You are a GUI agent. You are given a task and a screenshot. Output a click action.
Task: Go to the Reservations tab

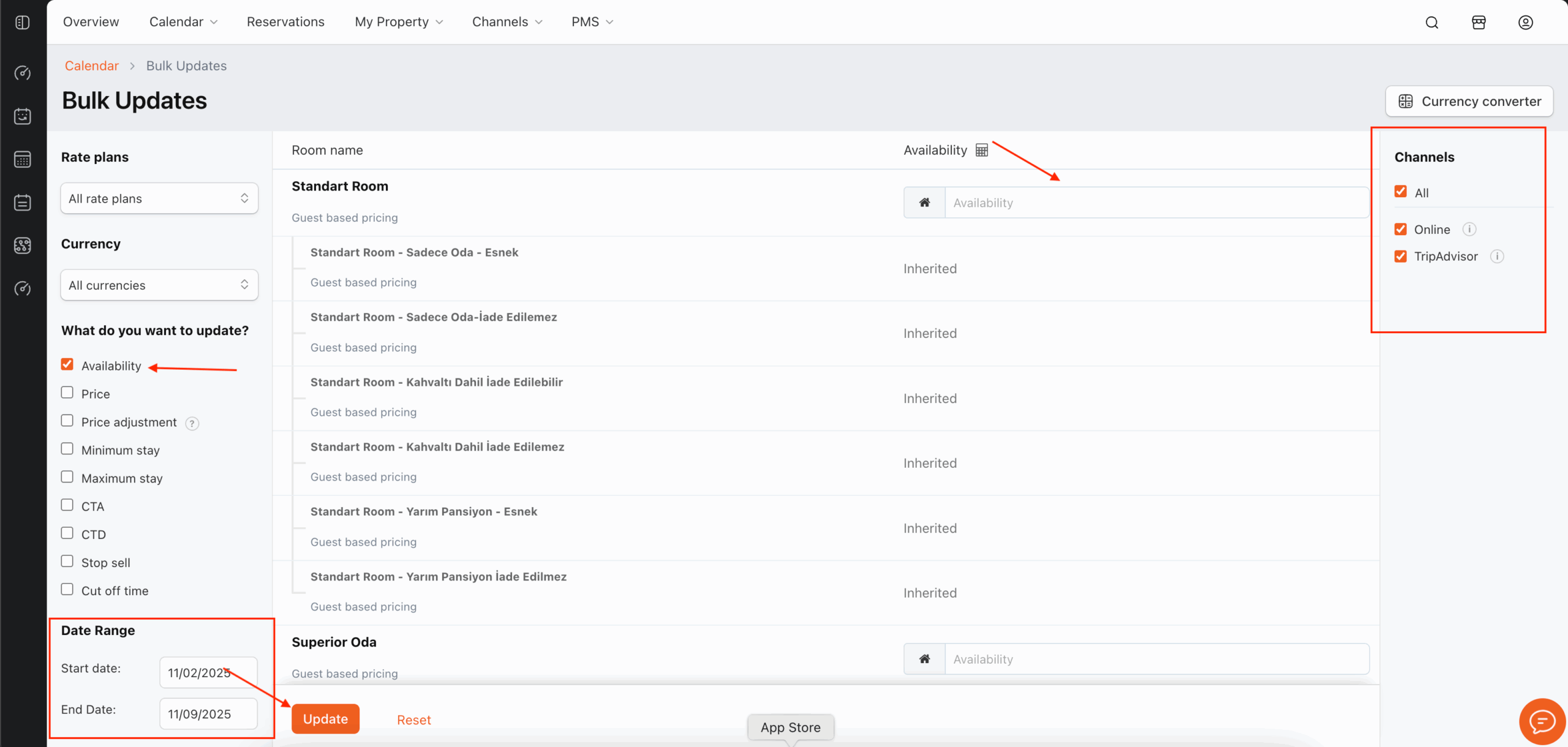tap(285, 22)
